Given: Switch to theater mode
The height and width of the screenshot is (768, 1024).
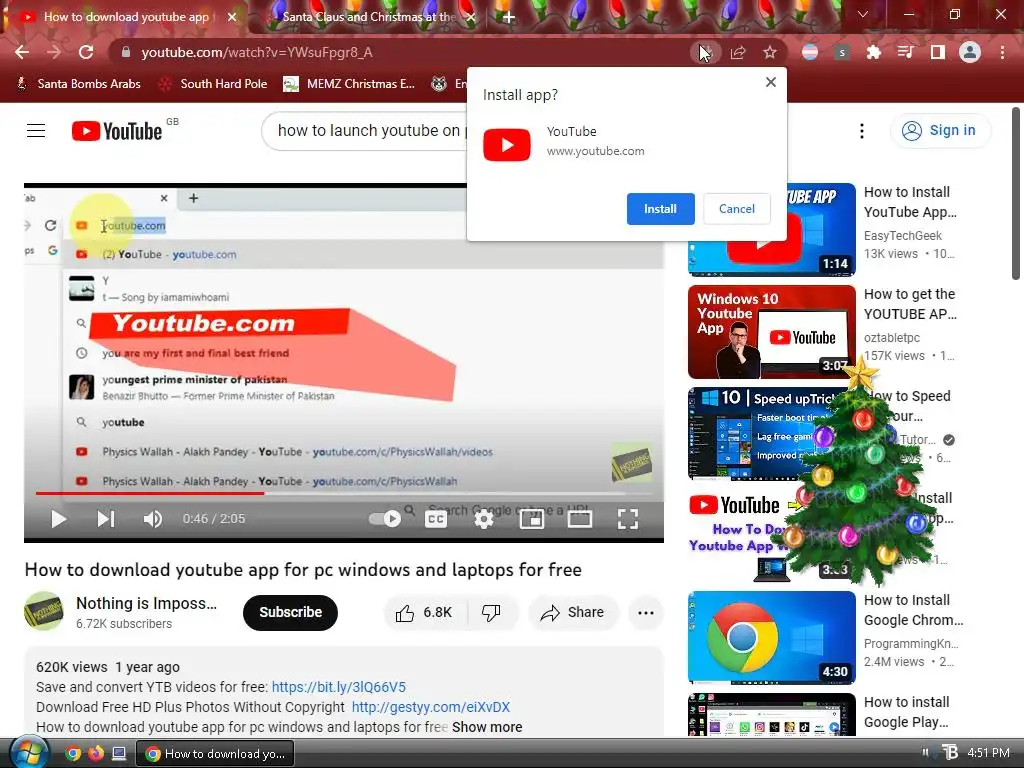Looking at the screenshot, I should [579, 519].
